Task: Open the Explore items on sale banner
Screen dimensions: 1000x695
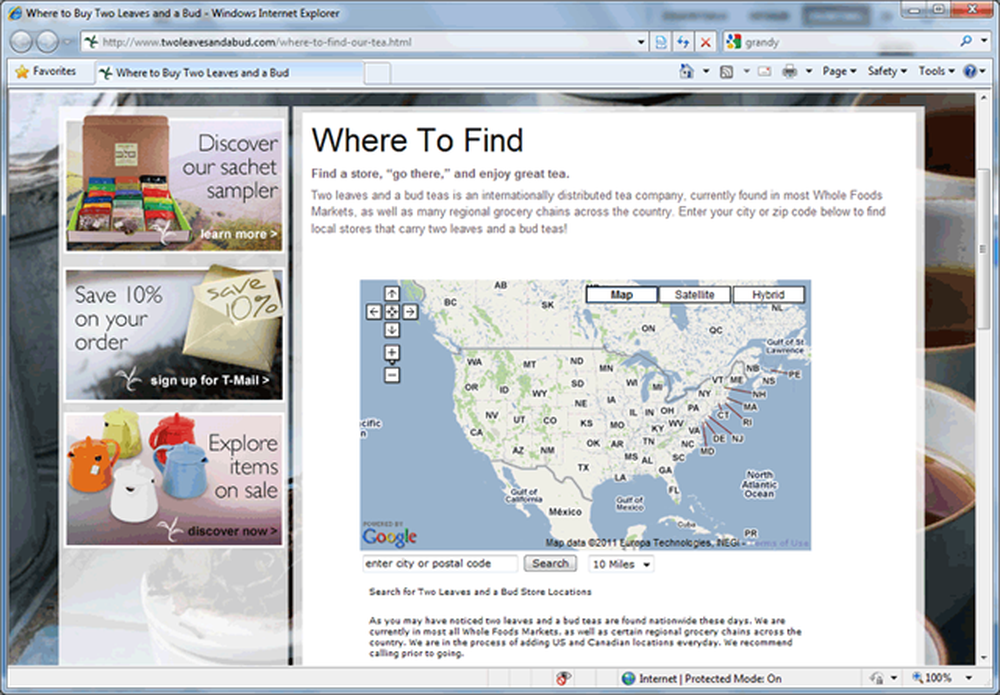Action: tap(174, 479)
